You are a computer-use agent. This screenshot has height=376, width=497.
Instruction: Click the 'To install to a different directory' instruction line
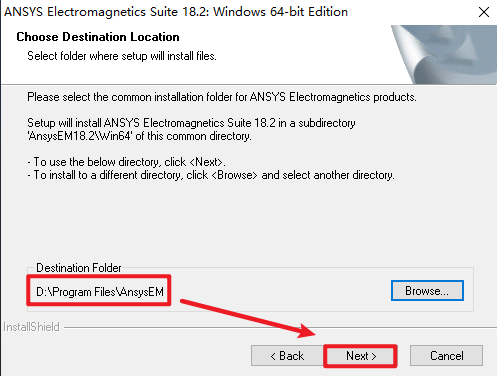click(211, 175)
